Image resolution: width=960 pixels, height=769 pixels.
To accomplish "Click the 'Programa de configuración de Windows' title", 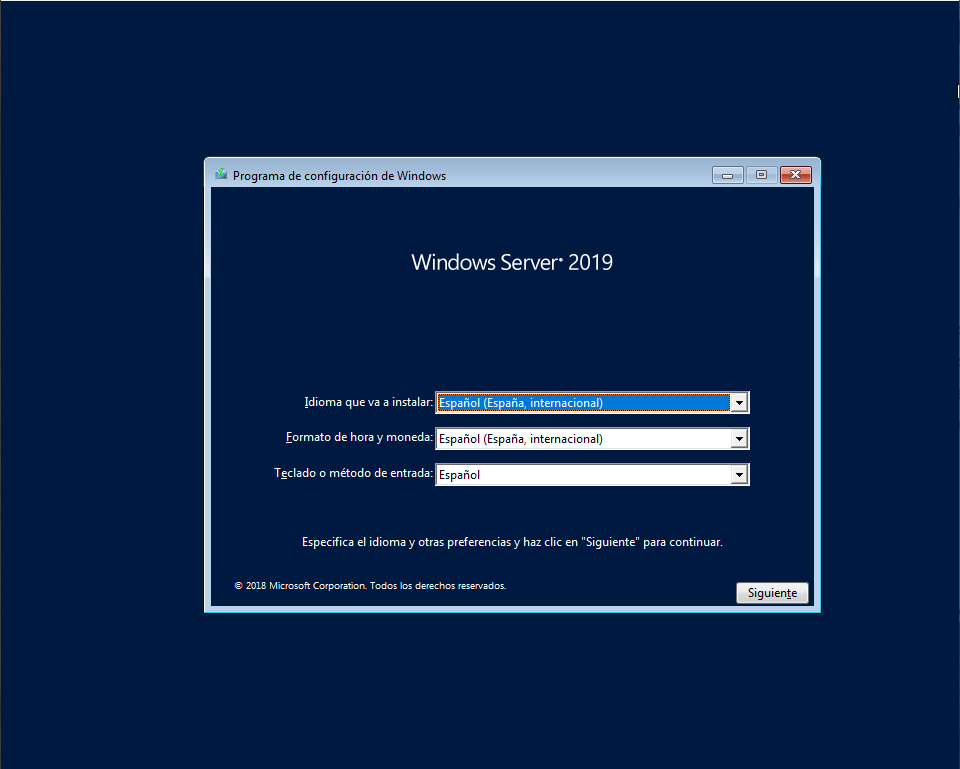I will click(x=339, y=176).
